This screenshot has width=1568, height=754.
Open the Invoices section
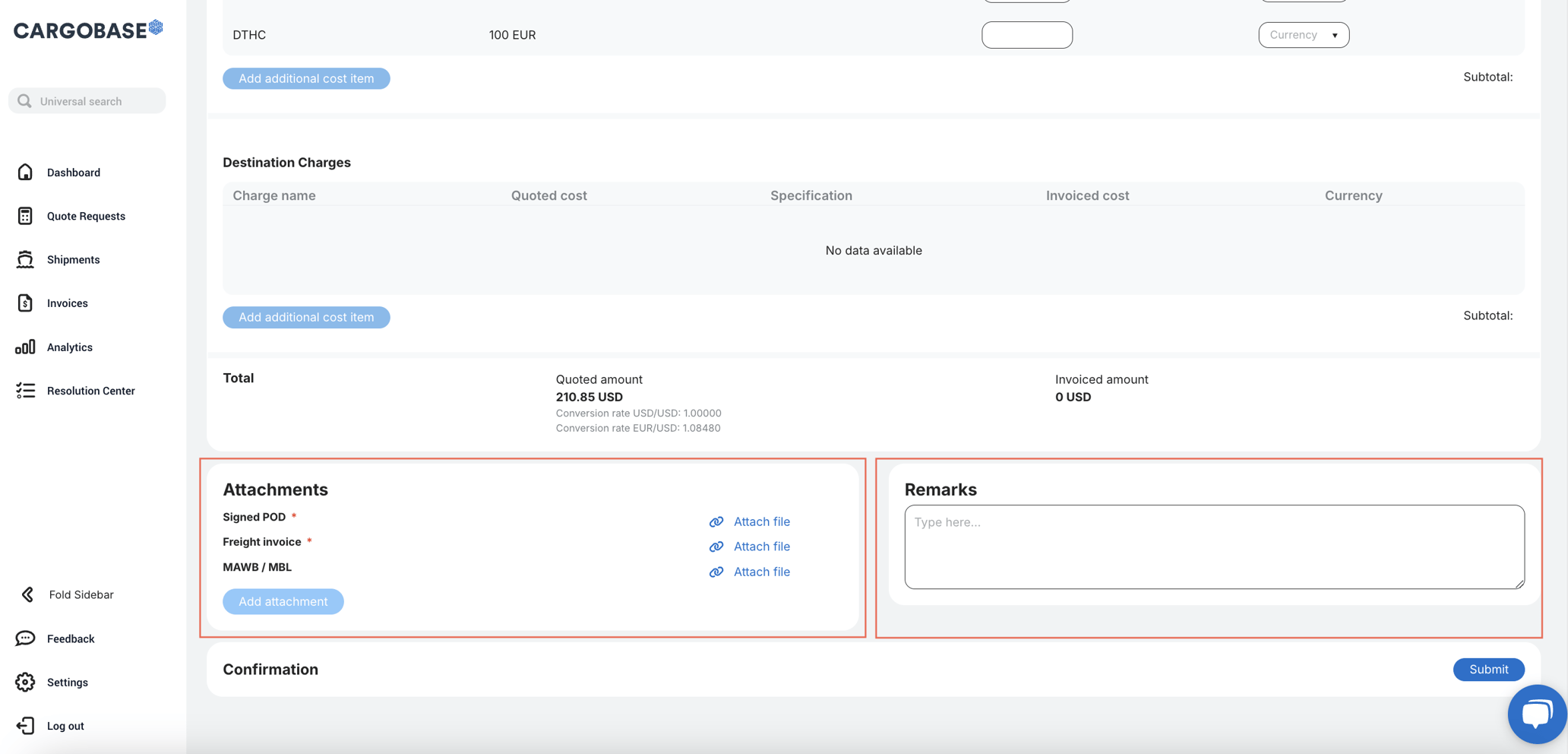pos(67,303)
